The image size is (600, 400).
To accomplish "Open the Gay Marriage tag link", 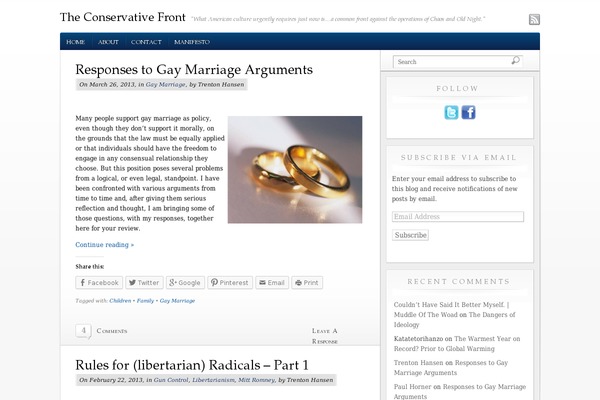I will point(177,301).
